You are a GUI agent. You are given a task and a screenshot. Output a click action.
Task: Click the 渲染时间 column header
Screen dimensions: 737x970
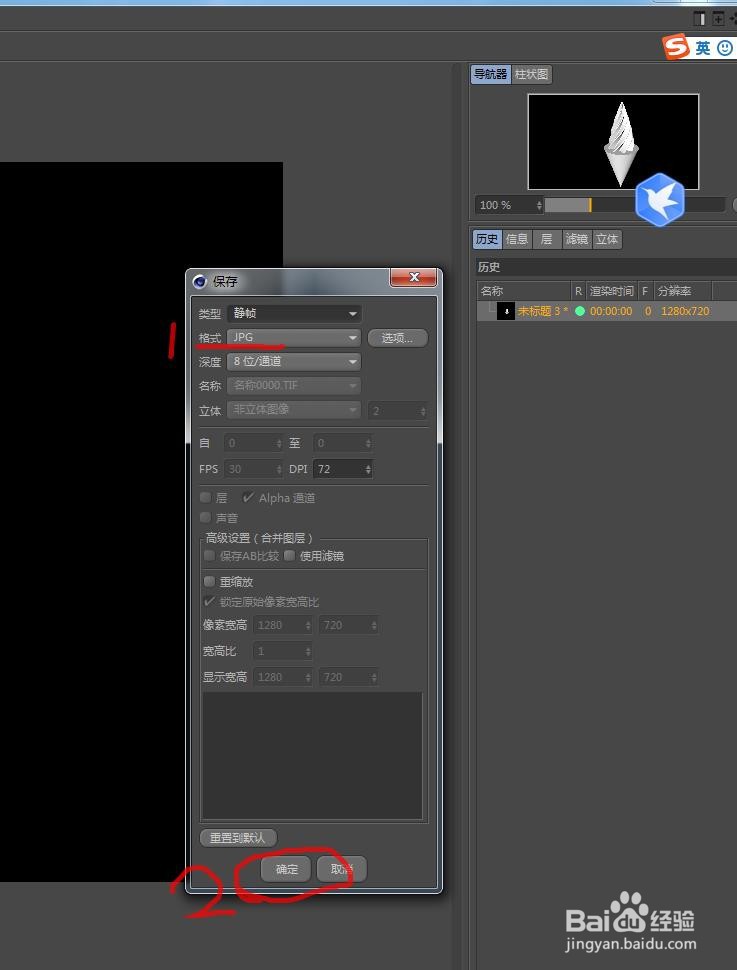click(612, 291)
